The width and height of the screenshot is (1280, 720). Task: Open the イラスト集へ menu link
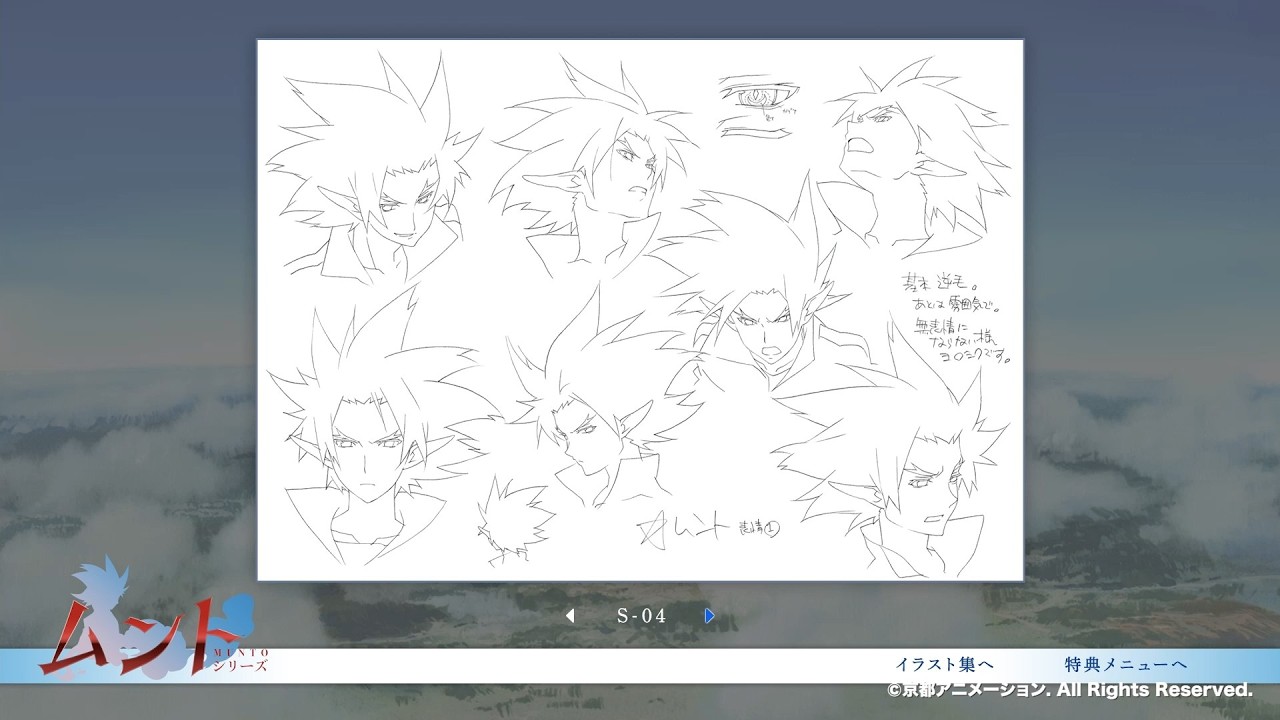pyautogui.click(x=943, y=665)
